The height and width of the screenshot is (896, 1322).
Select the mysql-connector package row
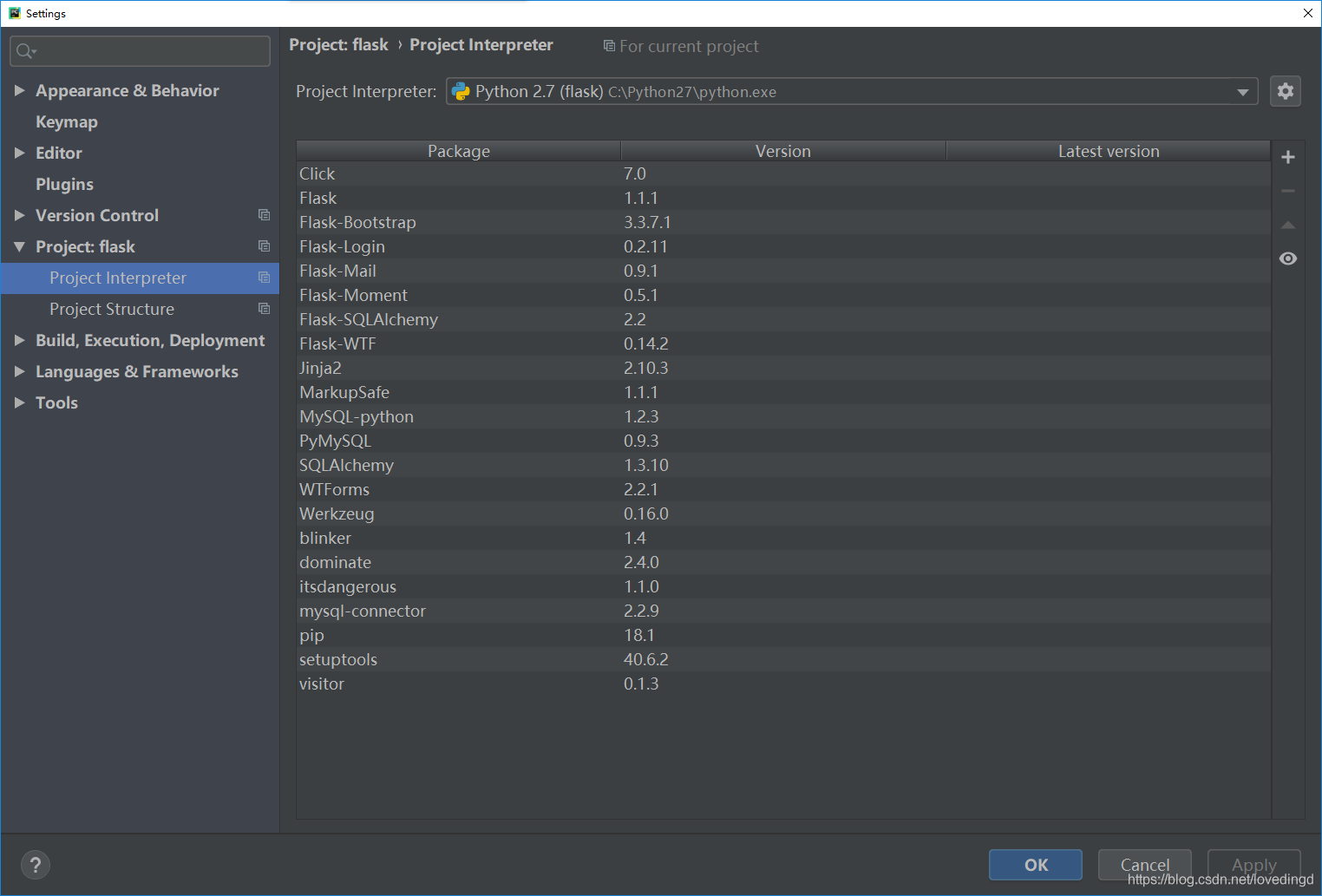783,611
